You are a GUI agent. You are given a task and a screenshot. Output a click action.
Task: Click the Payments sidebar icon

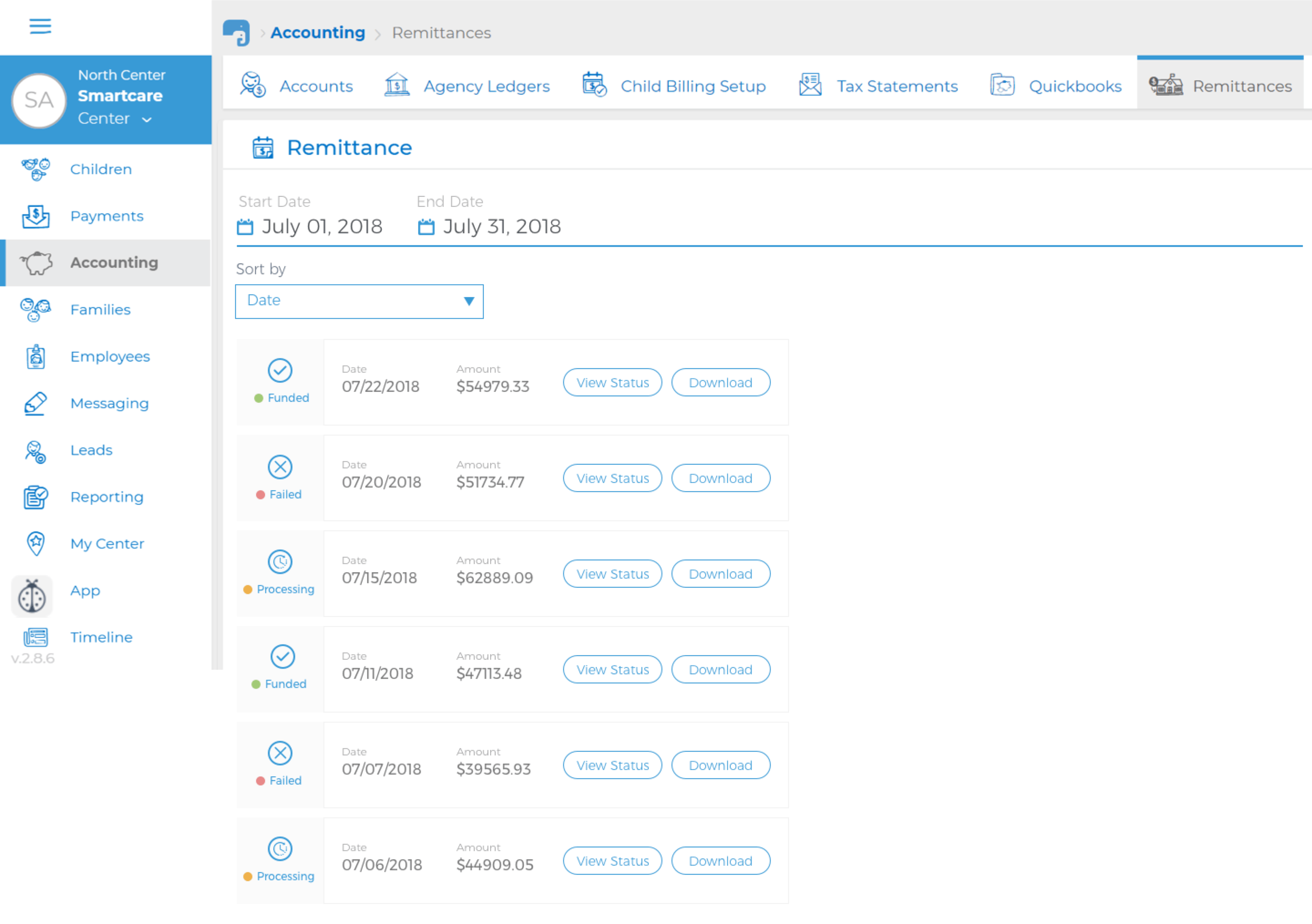pos(36,216)
